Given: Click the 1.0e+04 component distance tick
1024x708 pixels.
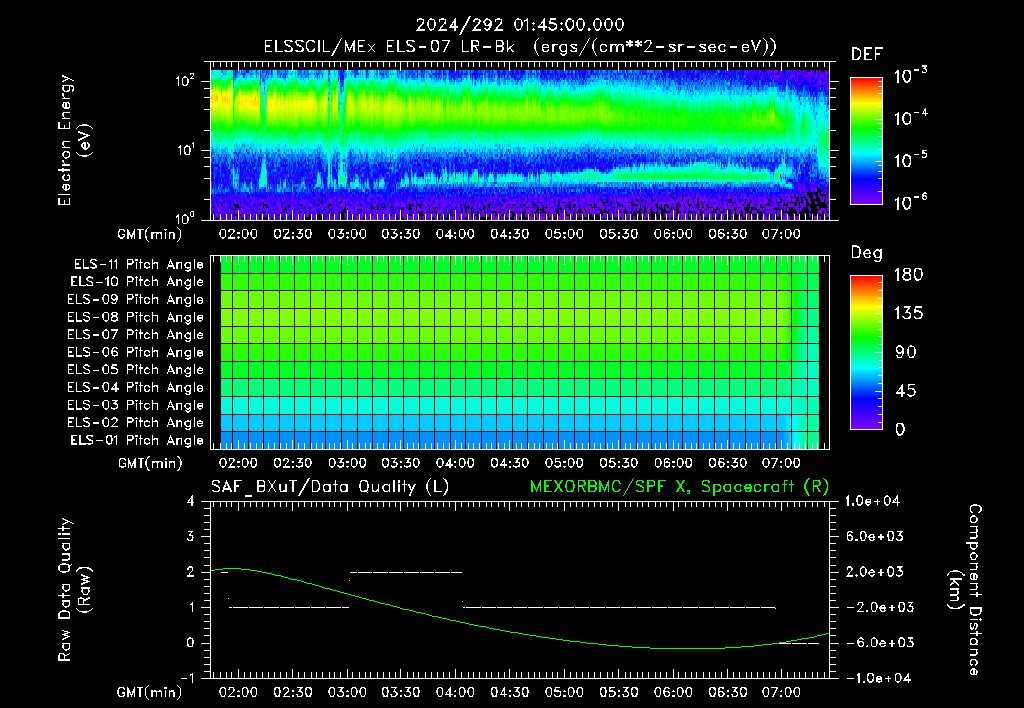Looking at the screenshot, I should tap(872, 501).
